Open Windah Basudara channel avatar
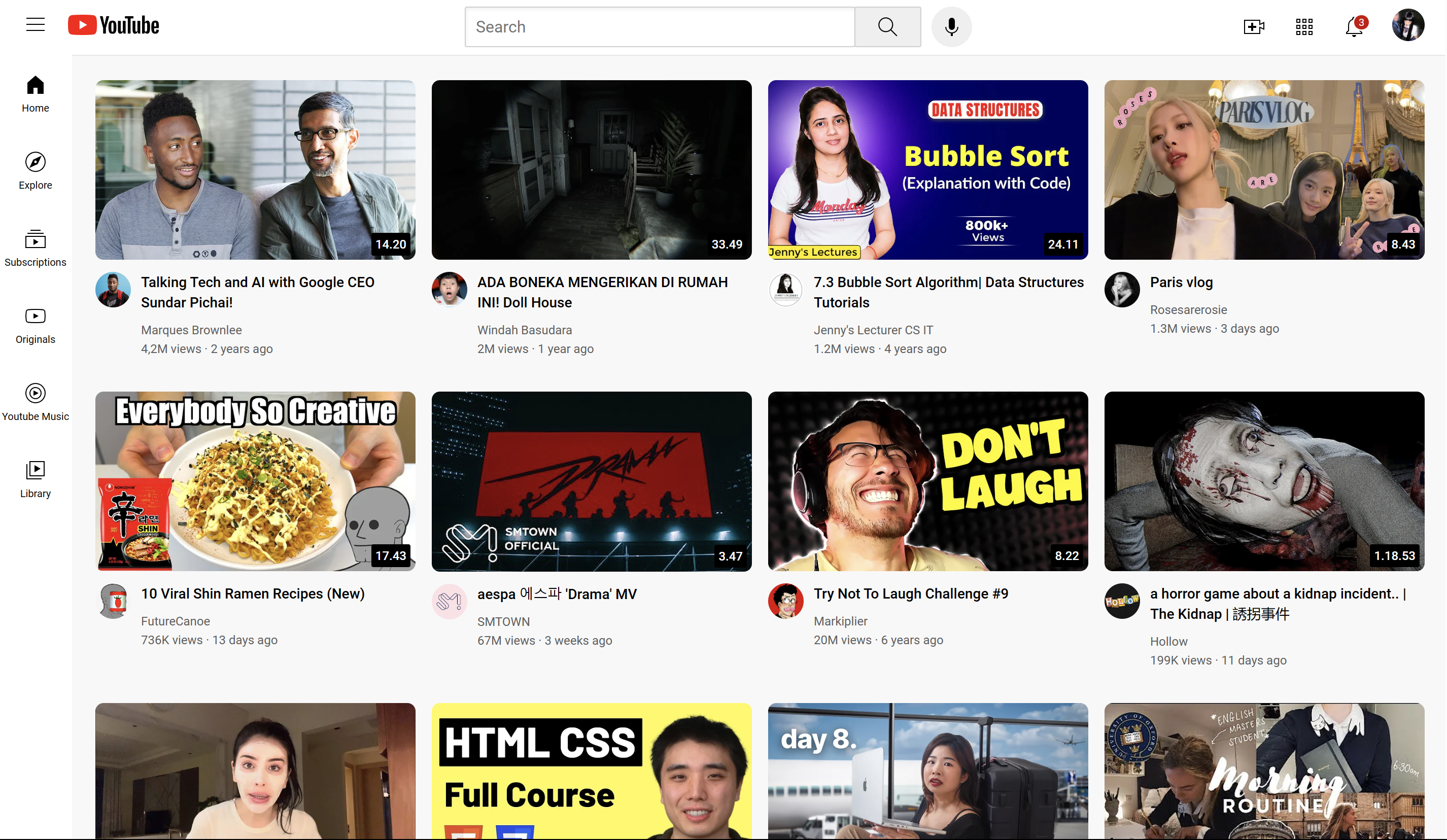The height and width of the screenshot is (840, 1447). tap(449, 290)
